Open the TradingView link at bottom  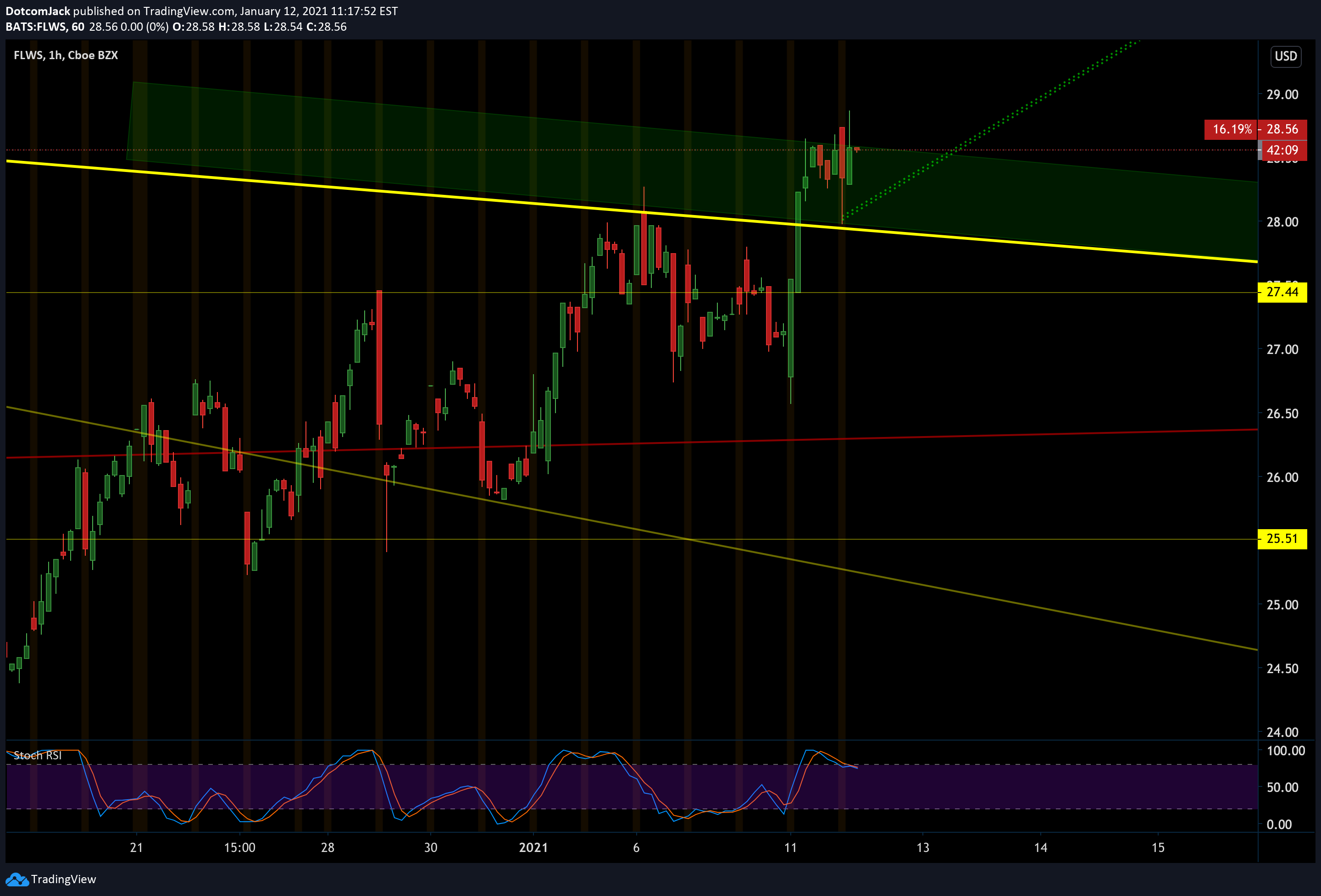point(63,879)
